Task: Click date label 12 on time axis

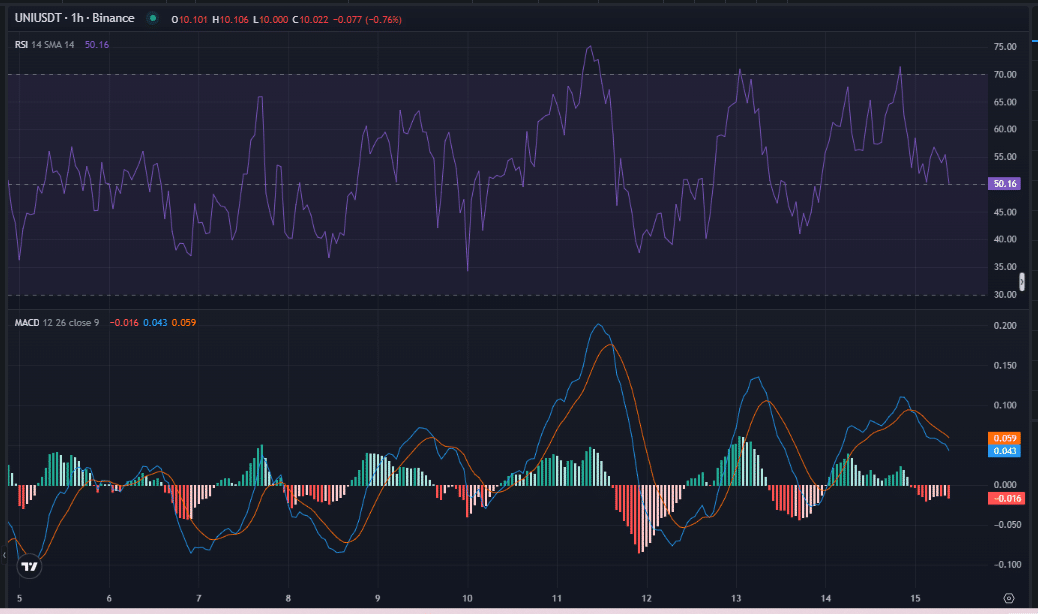Action: 646,598
